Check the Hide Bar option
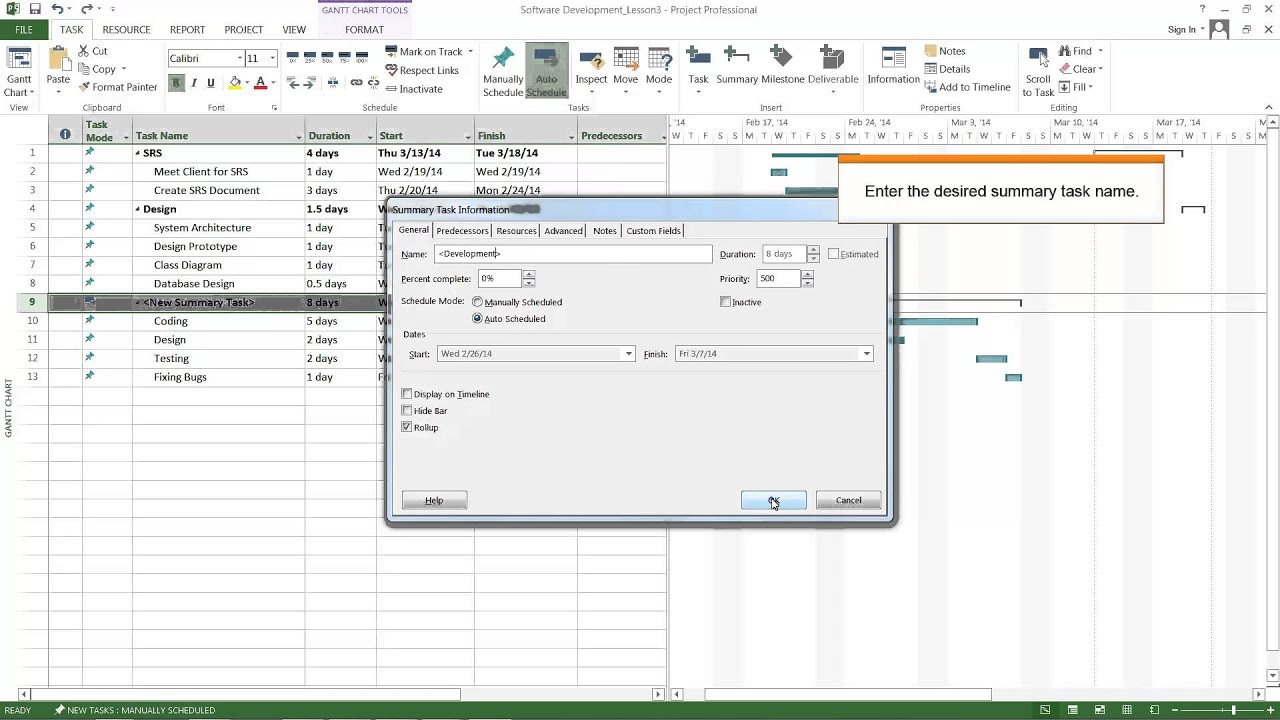The image size is (1280, 720). tap(406, 411)
